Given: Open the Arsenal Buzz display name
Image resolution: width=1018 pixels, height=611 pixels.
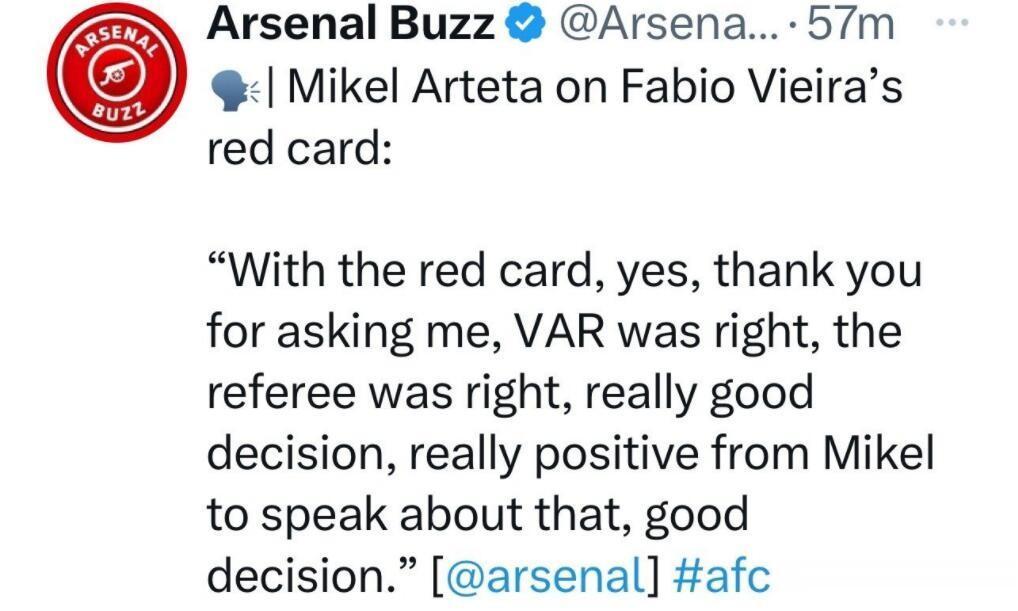Looking at the screenshot, I should point(350,25).
